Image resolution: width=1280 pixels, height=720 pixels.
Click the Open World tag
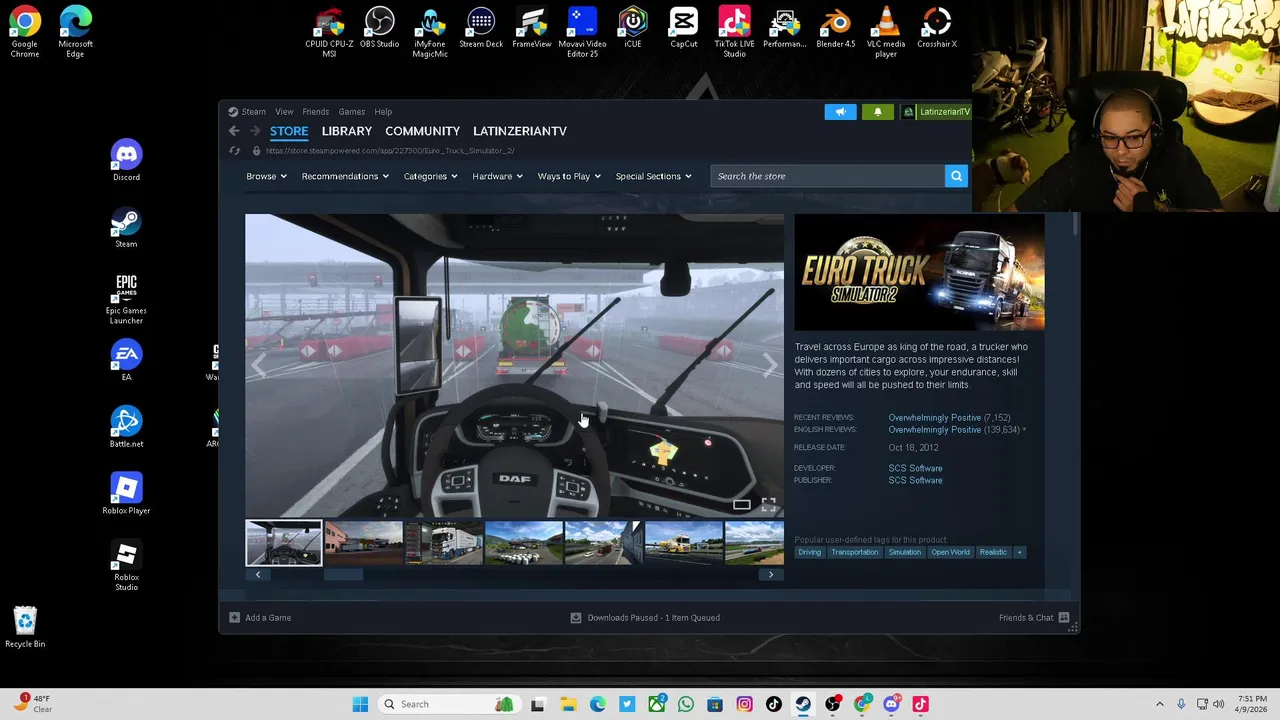(950, 552)
